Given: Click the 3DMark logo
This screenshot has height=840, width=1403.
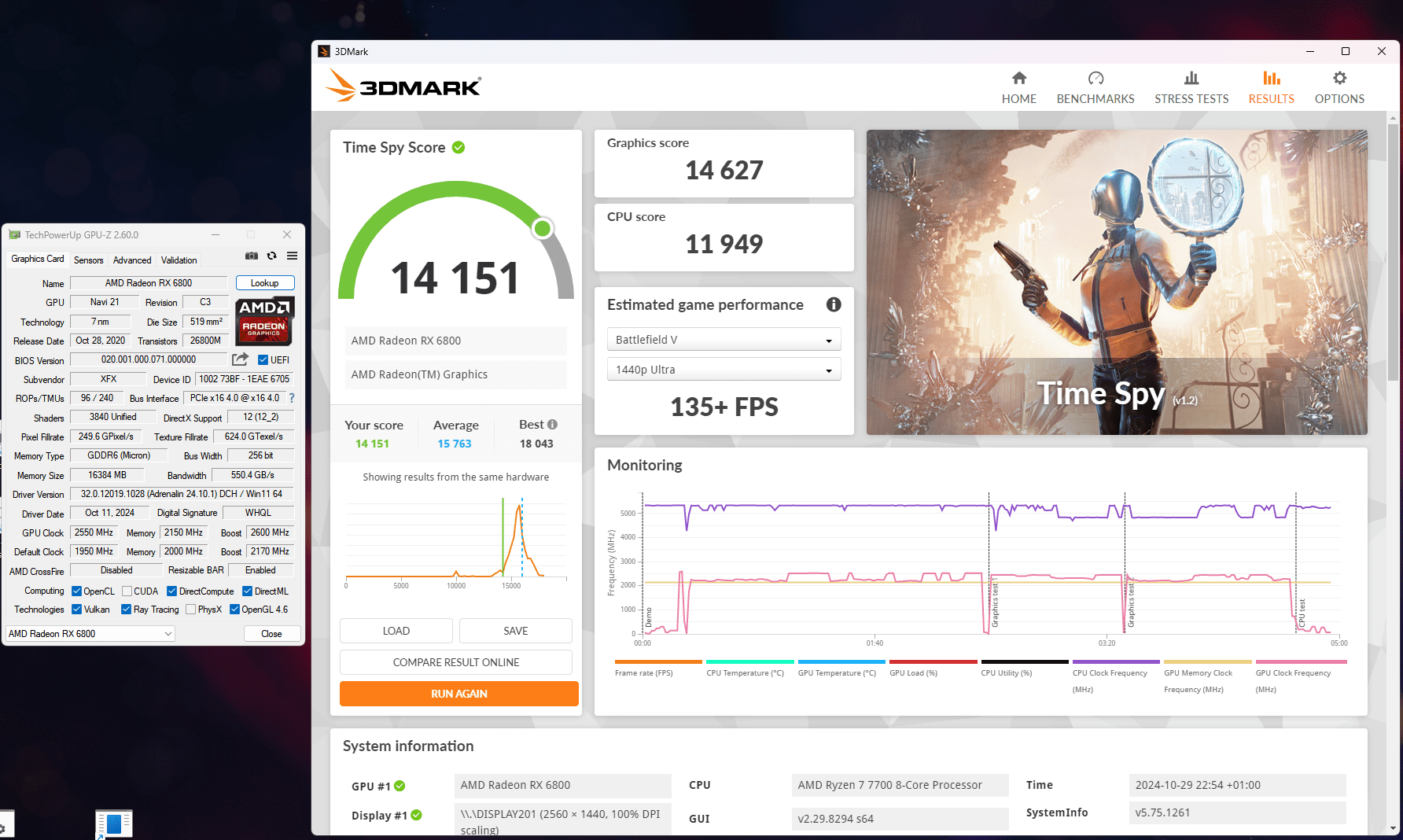Looking at the screenshot, I should [x=403, y=86].
